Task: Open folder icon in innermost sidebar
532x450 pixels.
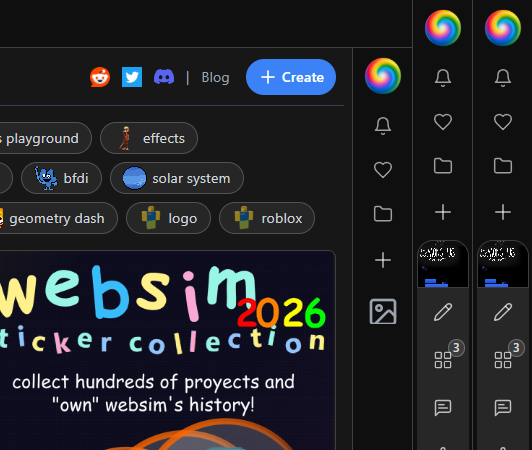Action: (x=383, y=214)
